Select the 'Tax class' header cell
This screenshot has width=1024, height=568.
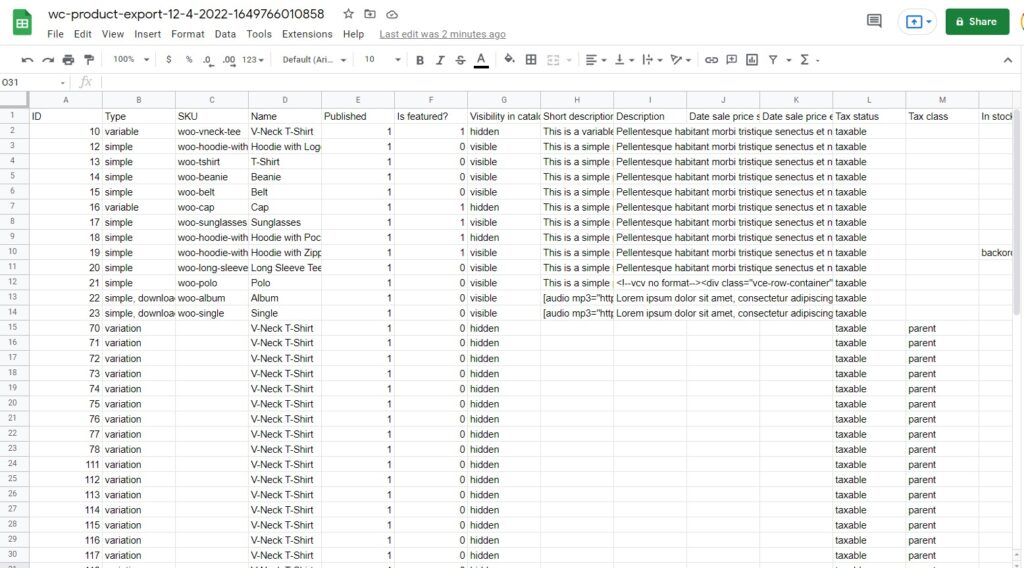(942, 116)
